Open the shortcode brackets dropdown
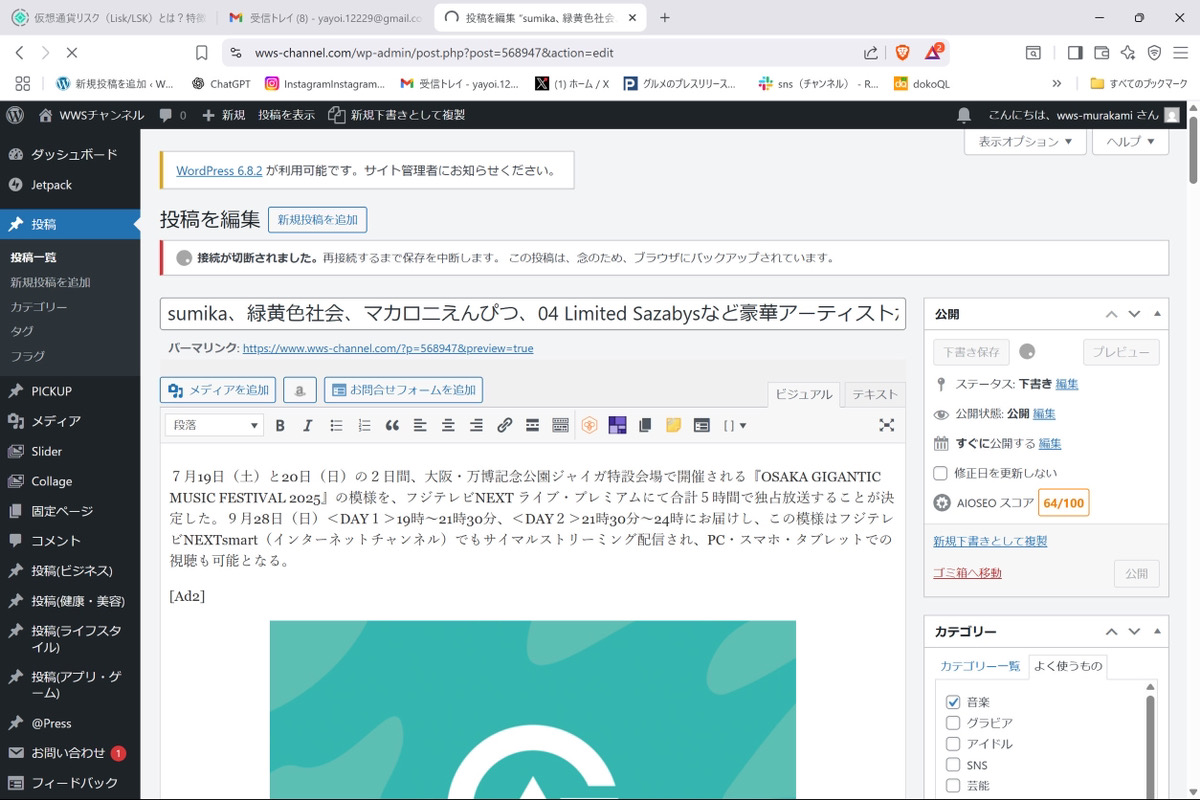Image resolution: width=1200 pixels, height=800 pixels. pyautogui.click(x=735, y=425)
